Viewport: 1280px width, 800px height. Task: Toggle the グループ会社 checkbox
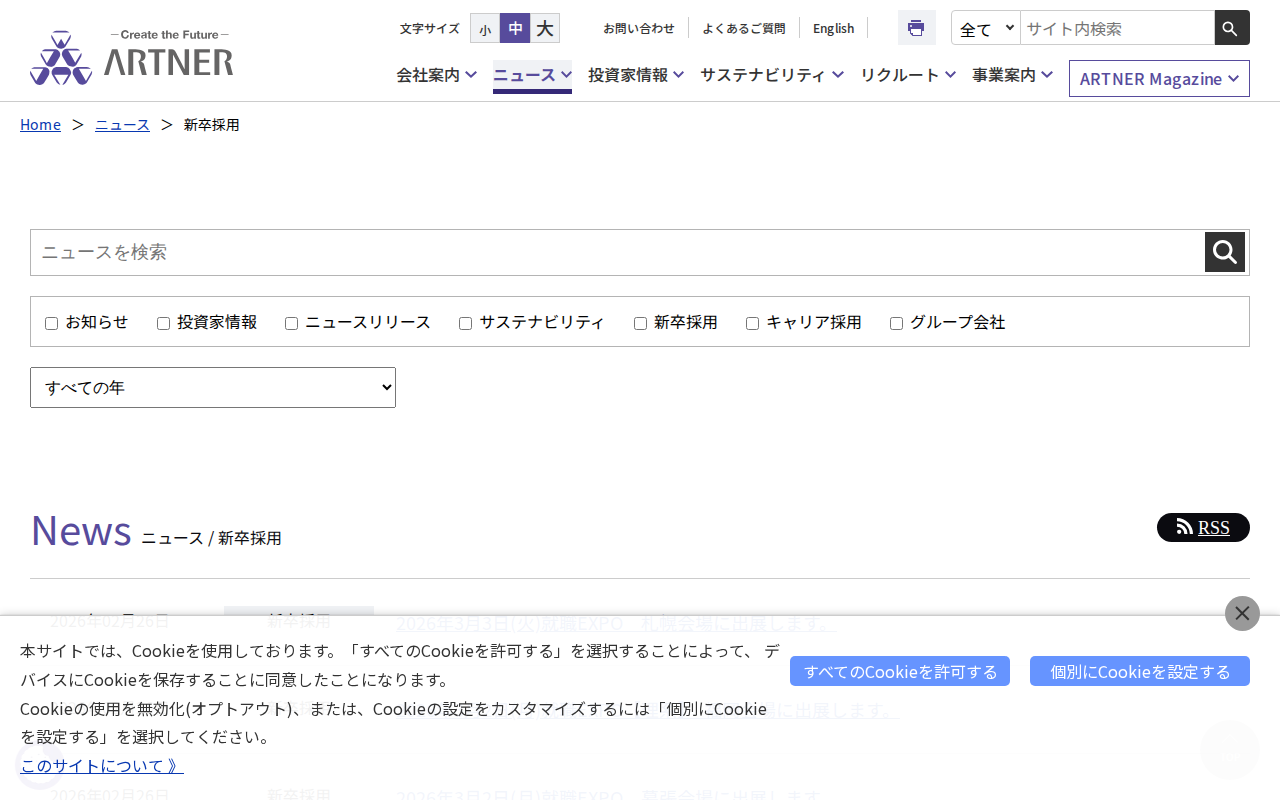point(896,323)
